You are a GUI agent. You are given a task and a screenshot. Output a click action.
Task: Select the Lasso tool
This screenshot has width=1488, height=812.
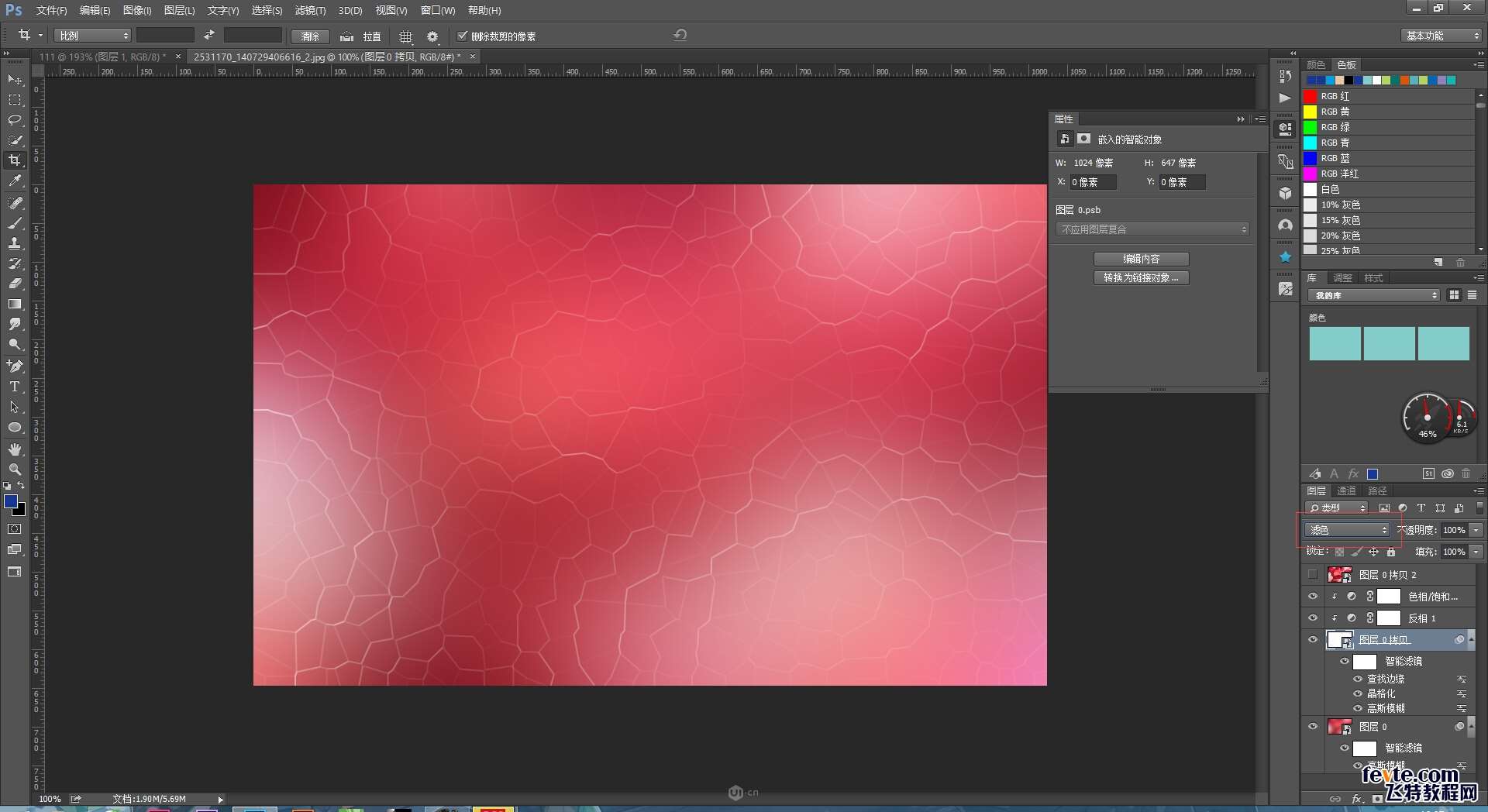[15, 120]
